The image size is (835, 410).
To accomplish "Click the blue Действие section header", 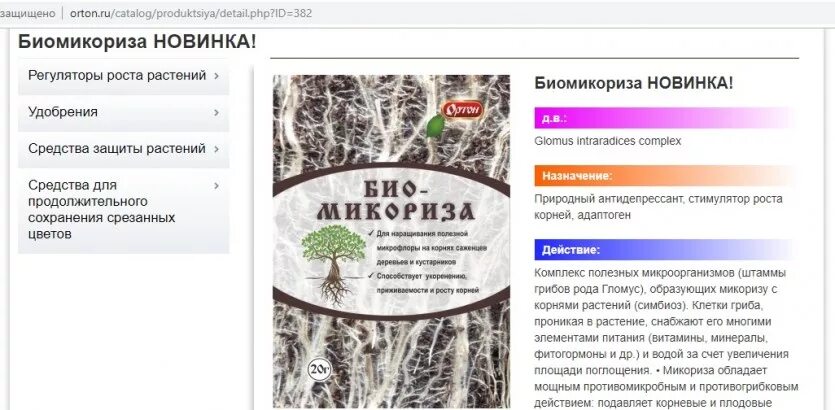I will pyautogui.click(x=666, y=250).
